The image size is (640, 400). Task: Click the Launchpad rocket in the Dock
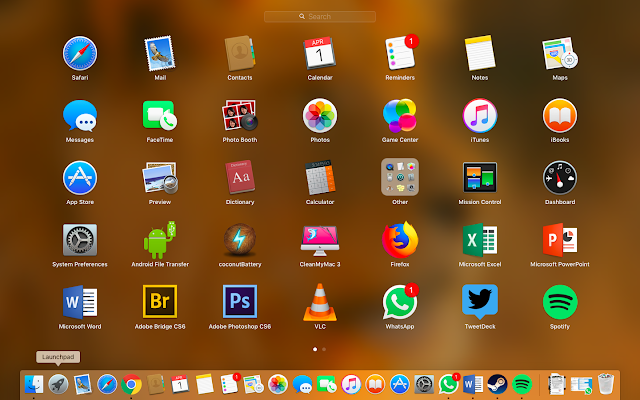tap(58, 384)
